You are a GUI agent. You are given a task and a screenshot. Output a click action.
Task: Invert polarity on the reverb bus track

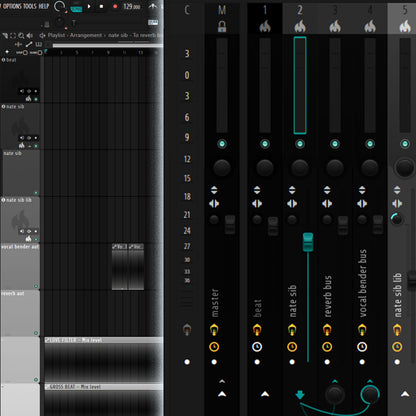coord(327,190)
